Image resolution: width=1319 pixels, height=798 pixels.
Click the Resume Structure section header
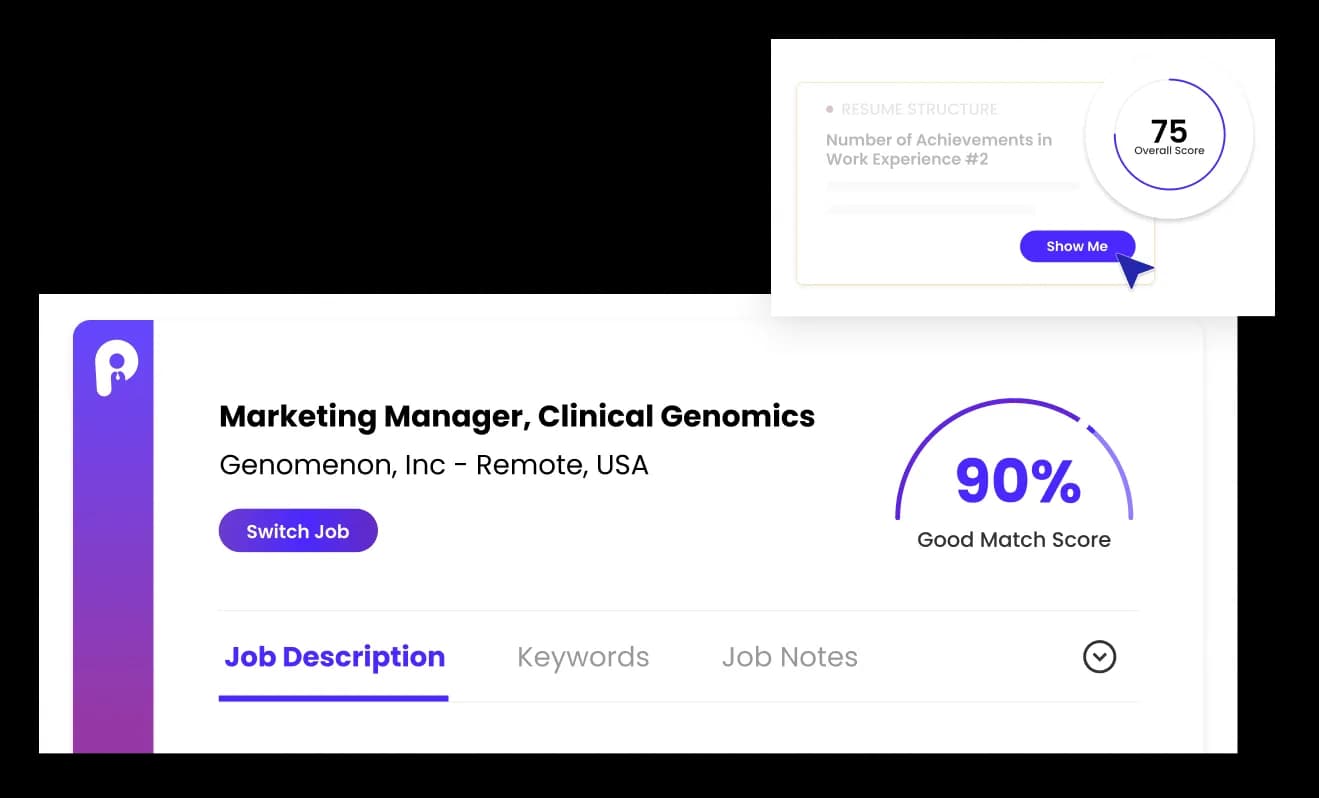[x=920, y=108]
